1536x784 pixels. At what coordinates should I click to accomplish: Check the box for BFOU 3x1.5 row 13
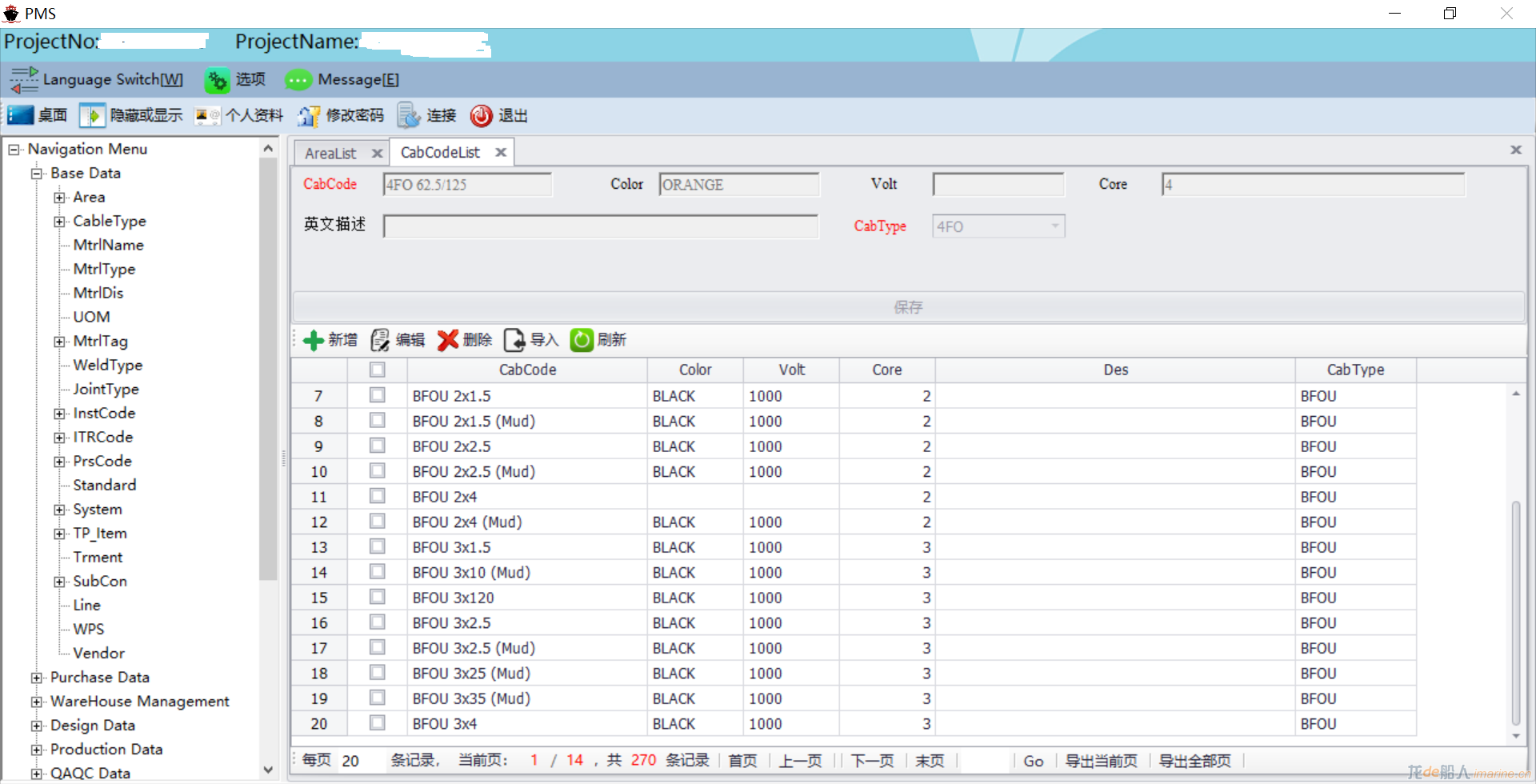378,546
